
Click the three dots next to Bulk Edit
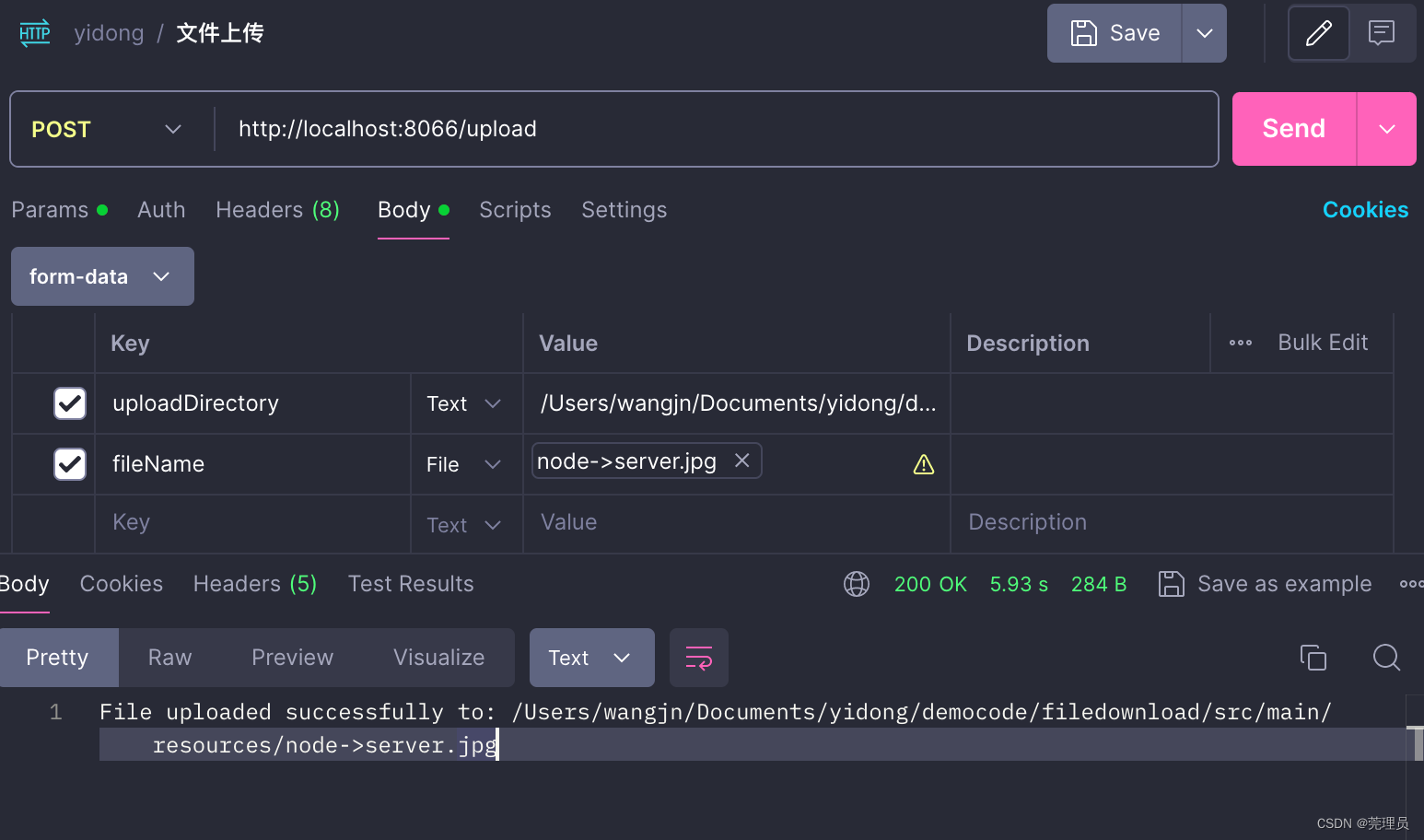point(1241,343)
